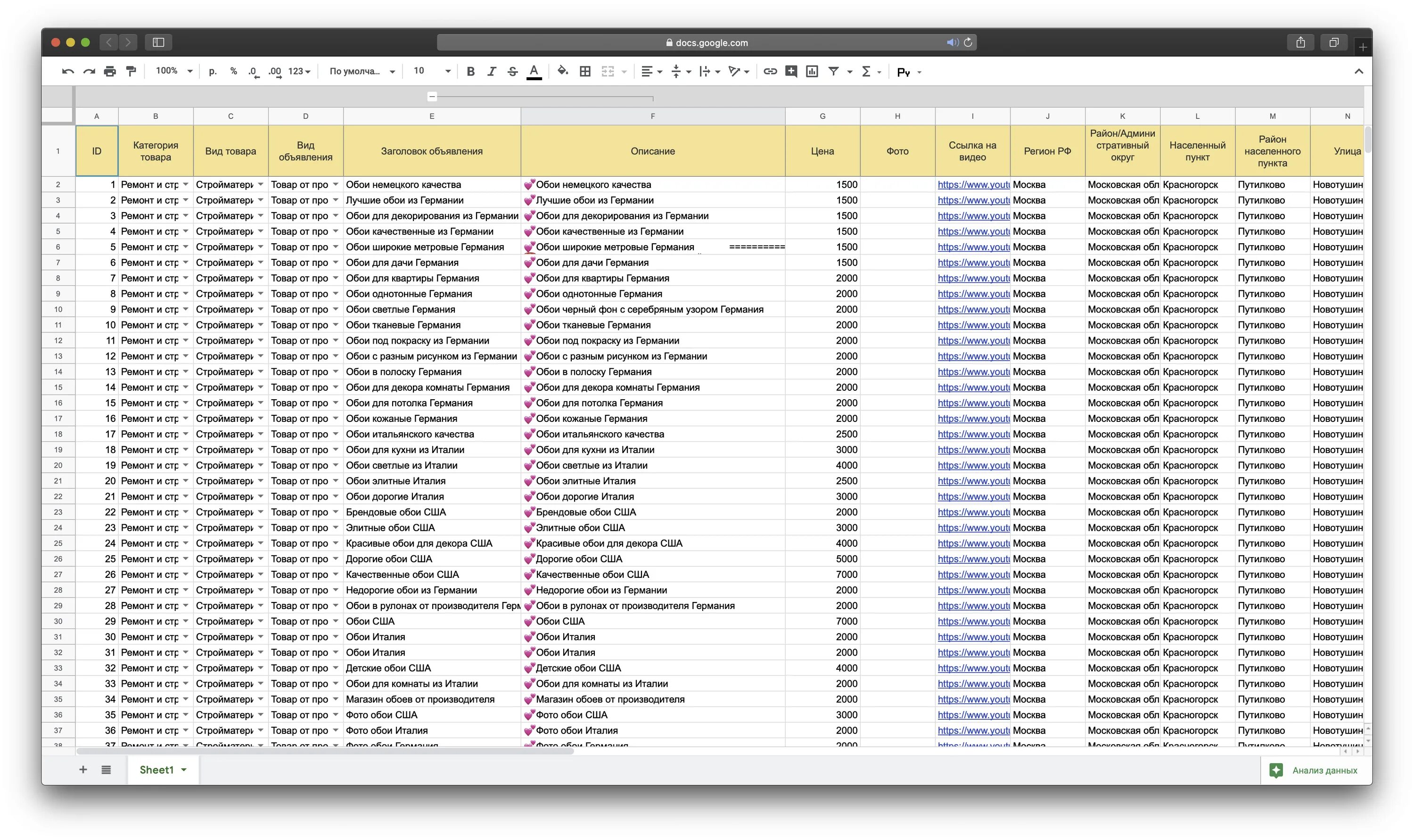This screenshot has width=1414, height=840.
Task: Open the font size dropdown
Action: pos(432,71)
